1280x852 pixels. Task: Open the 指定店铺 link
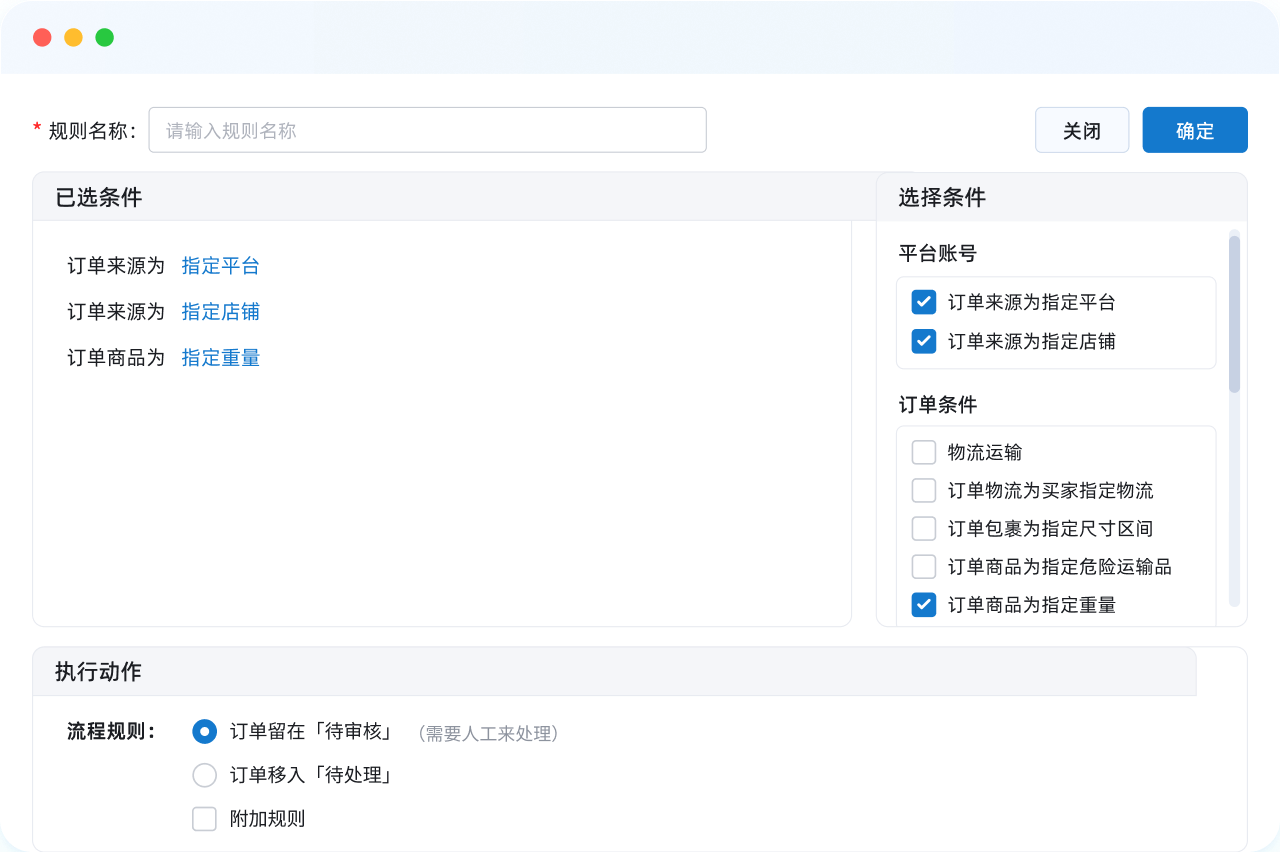tap(221, 312)
